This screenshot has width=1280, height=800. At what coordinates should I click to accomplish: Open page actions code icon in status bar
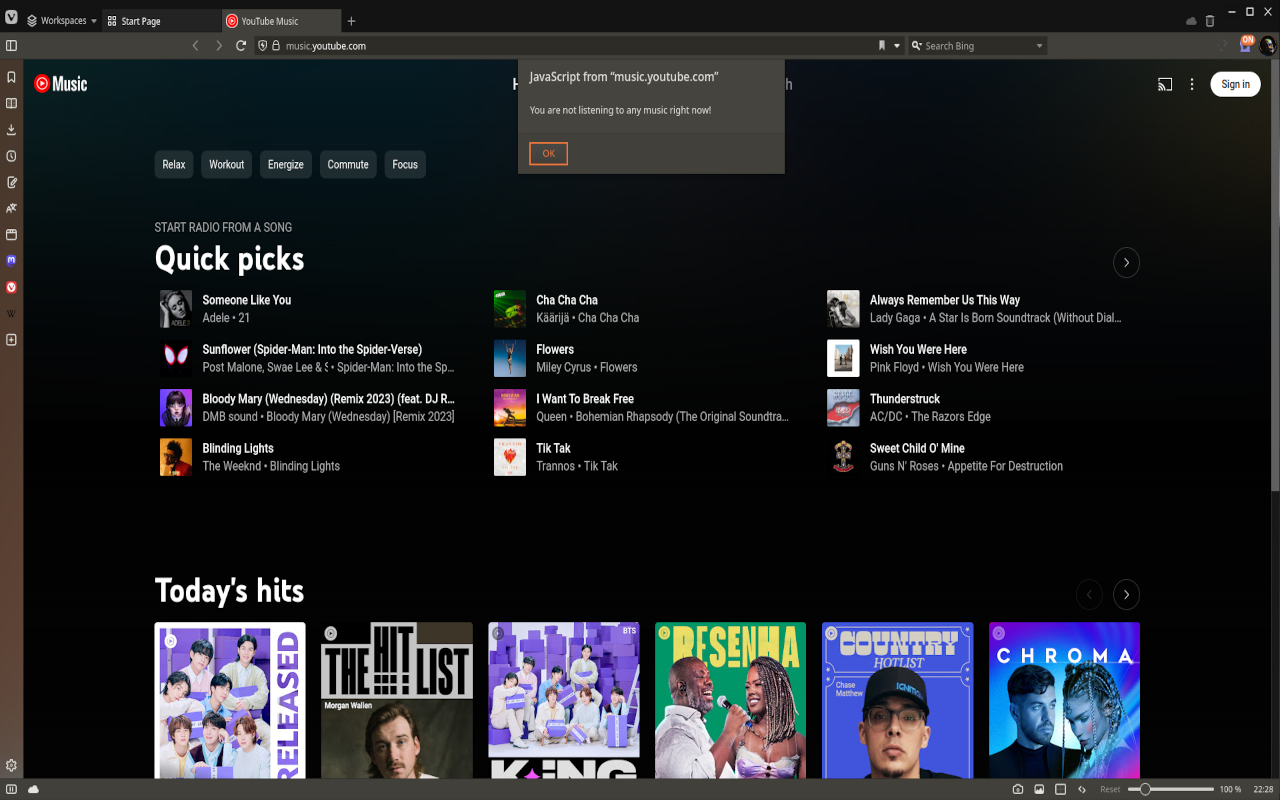coord(1082,789)
